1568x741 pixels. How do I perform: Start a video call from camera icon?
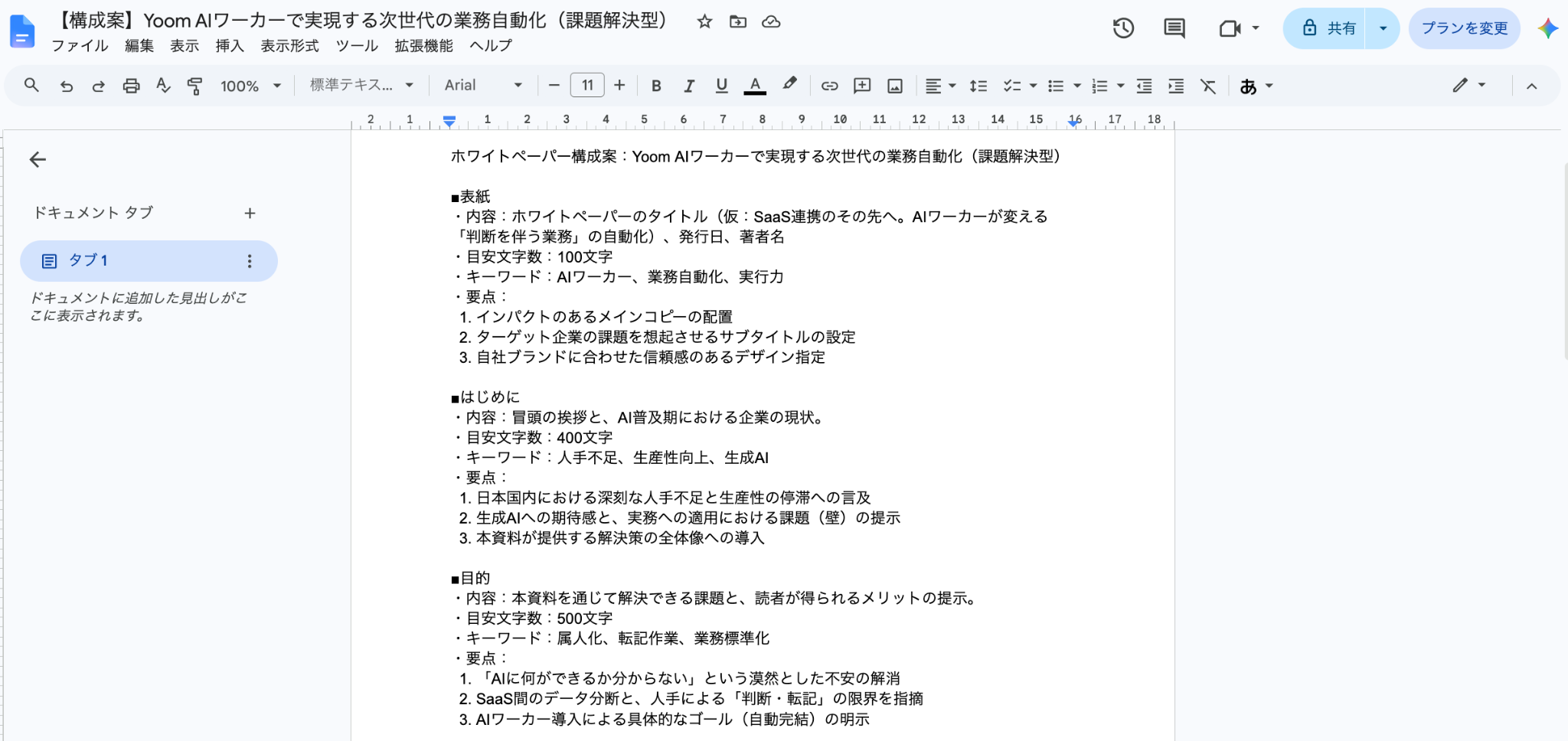coord(1230,28)
